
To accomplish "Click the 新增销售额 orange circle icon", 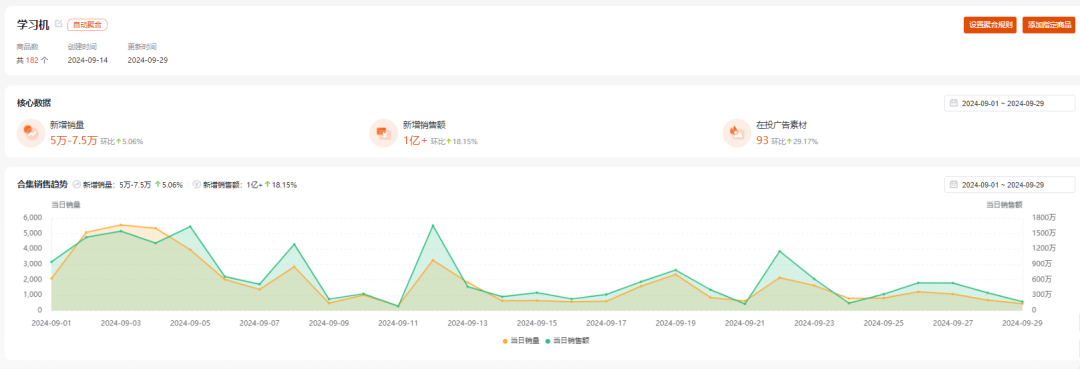I will 384,133.
